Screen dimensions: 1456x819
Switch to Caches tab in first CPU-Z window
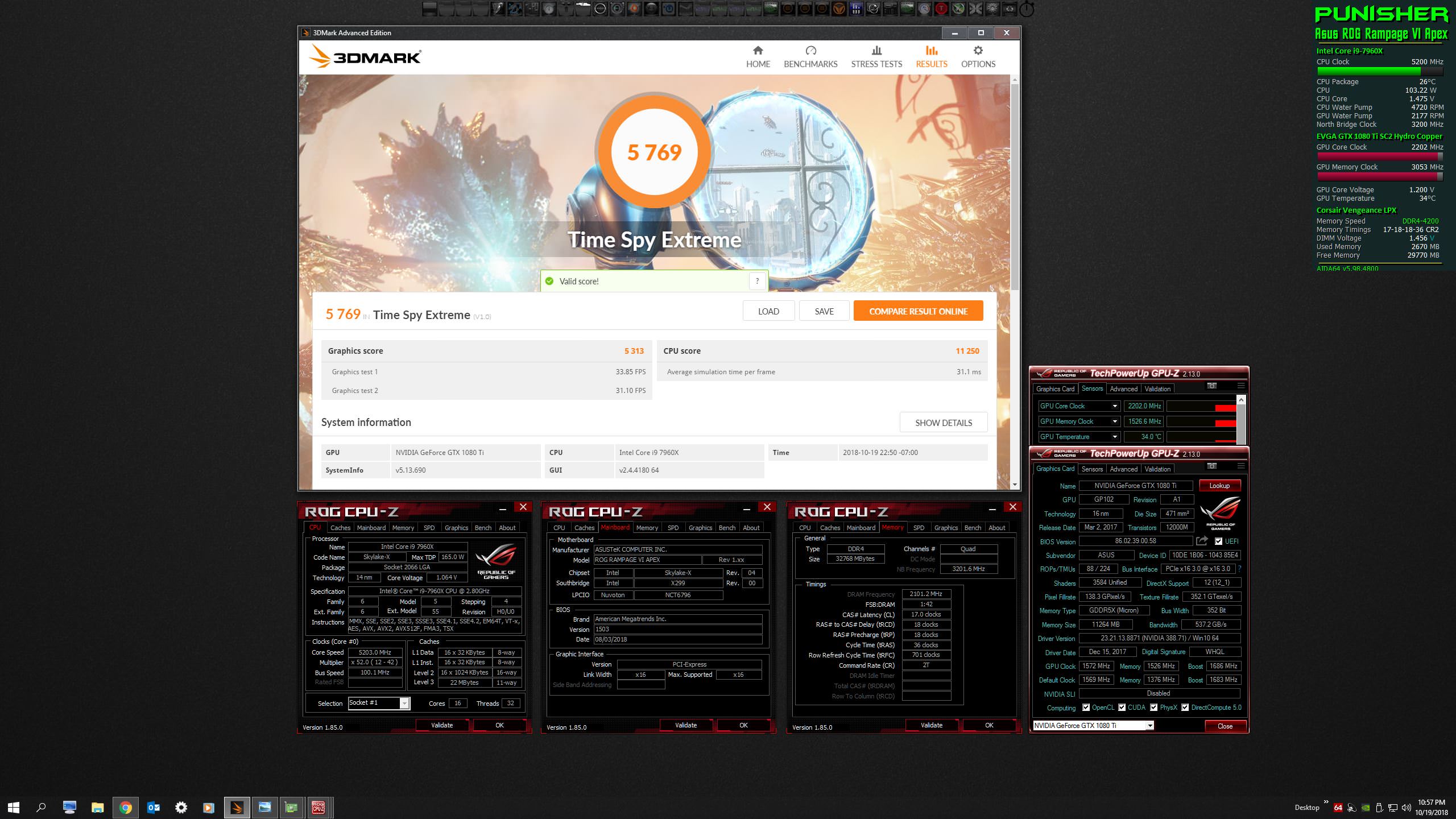tap(340, 528)
